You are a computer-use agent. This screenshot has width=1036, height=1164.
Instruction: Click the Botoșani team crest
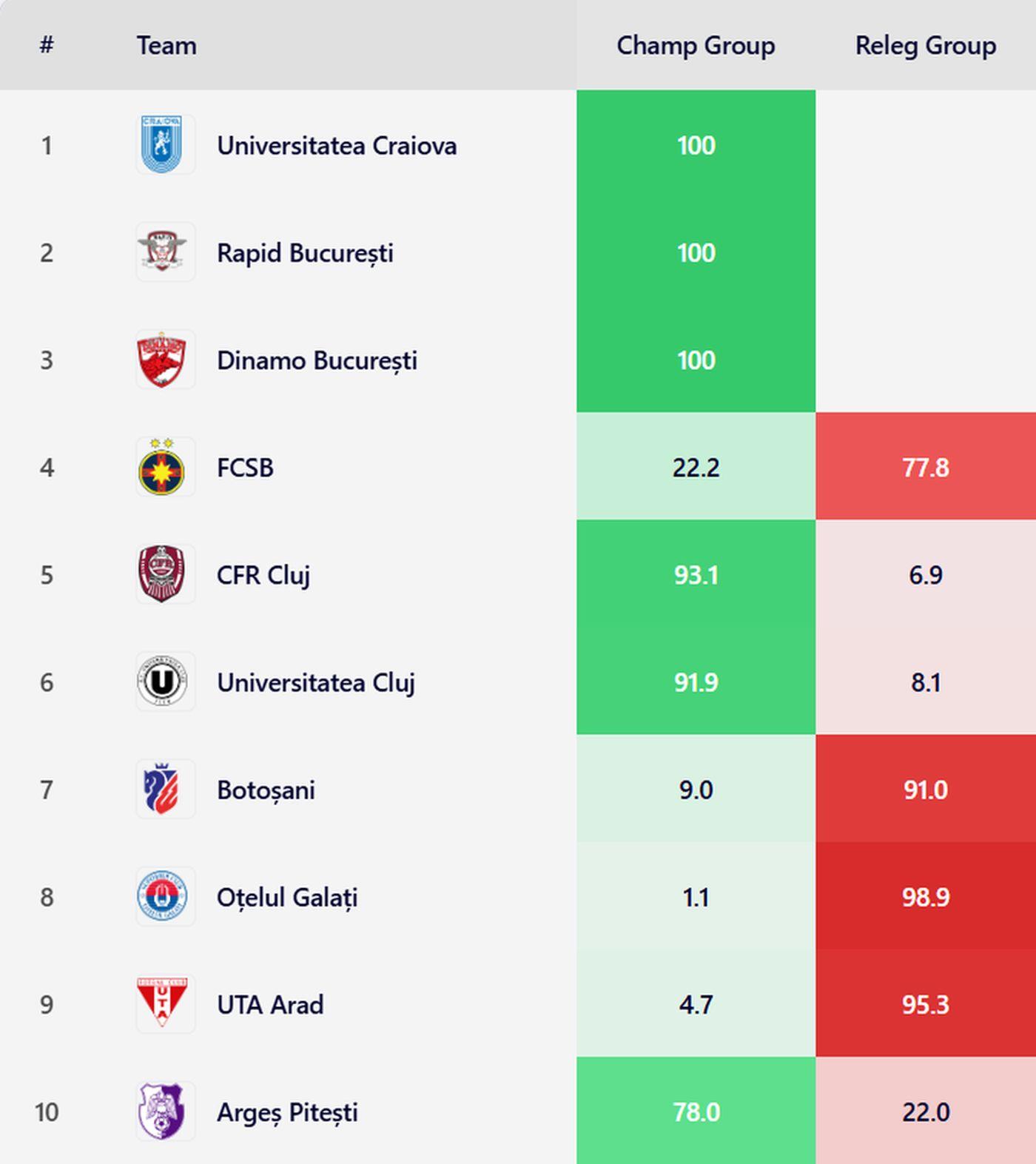click(x=162, y=790)
